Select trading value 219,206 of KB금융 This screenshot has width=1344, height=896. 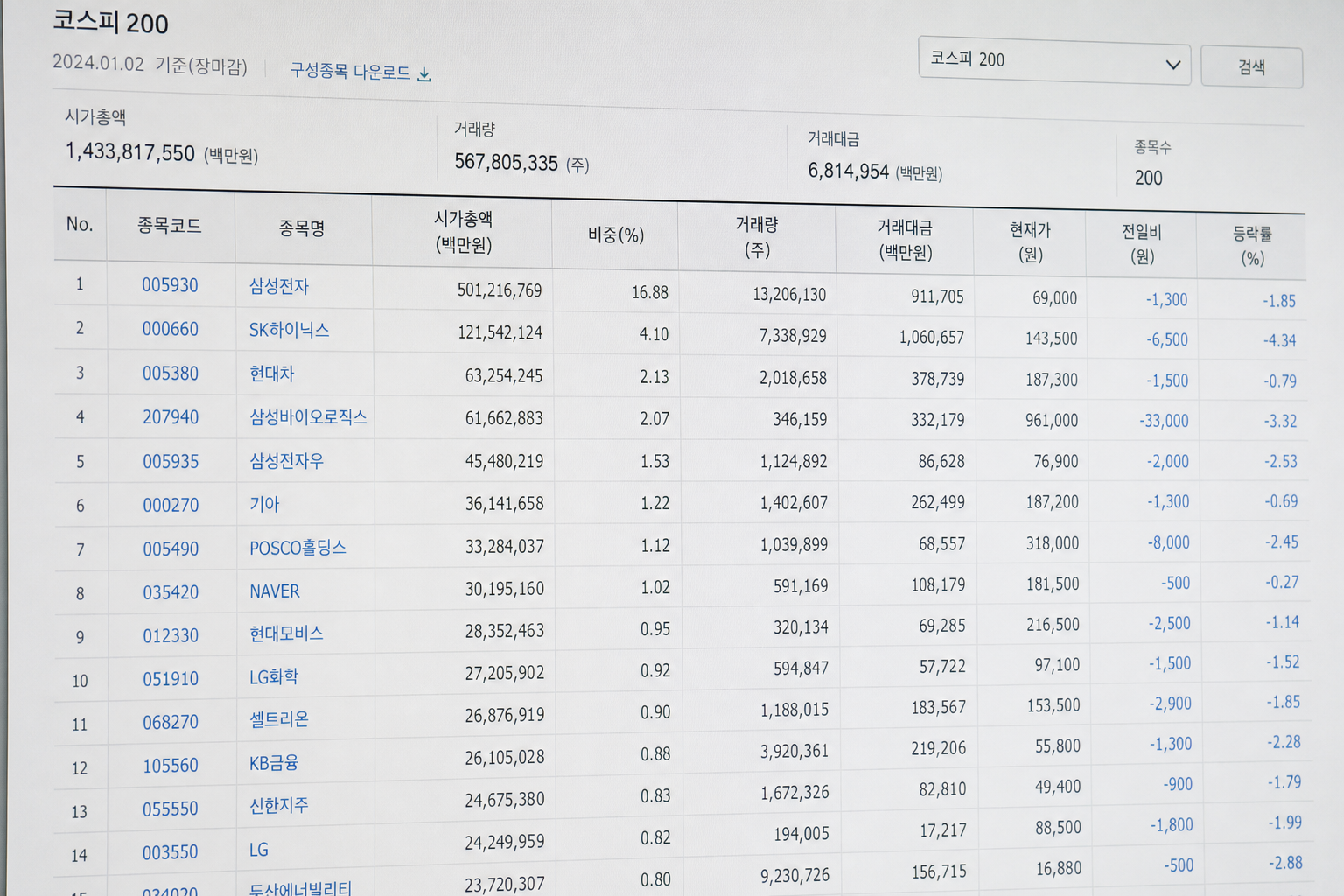(939, 748)
